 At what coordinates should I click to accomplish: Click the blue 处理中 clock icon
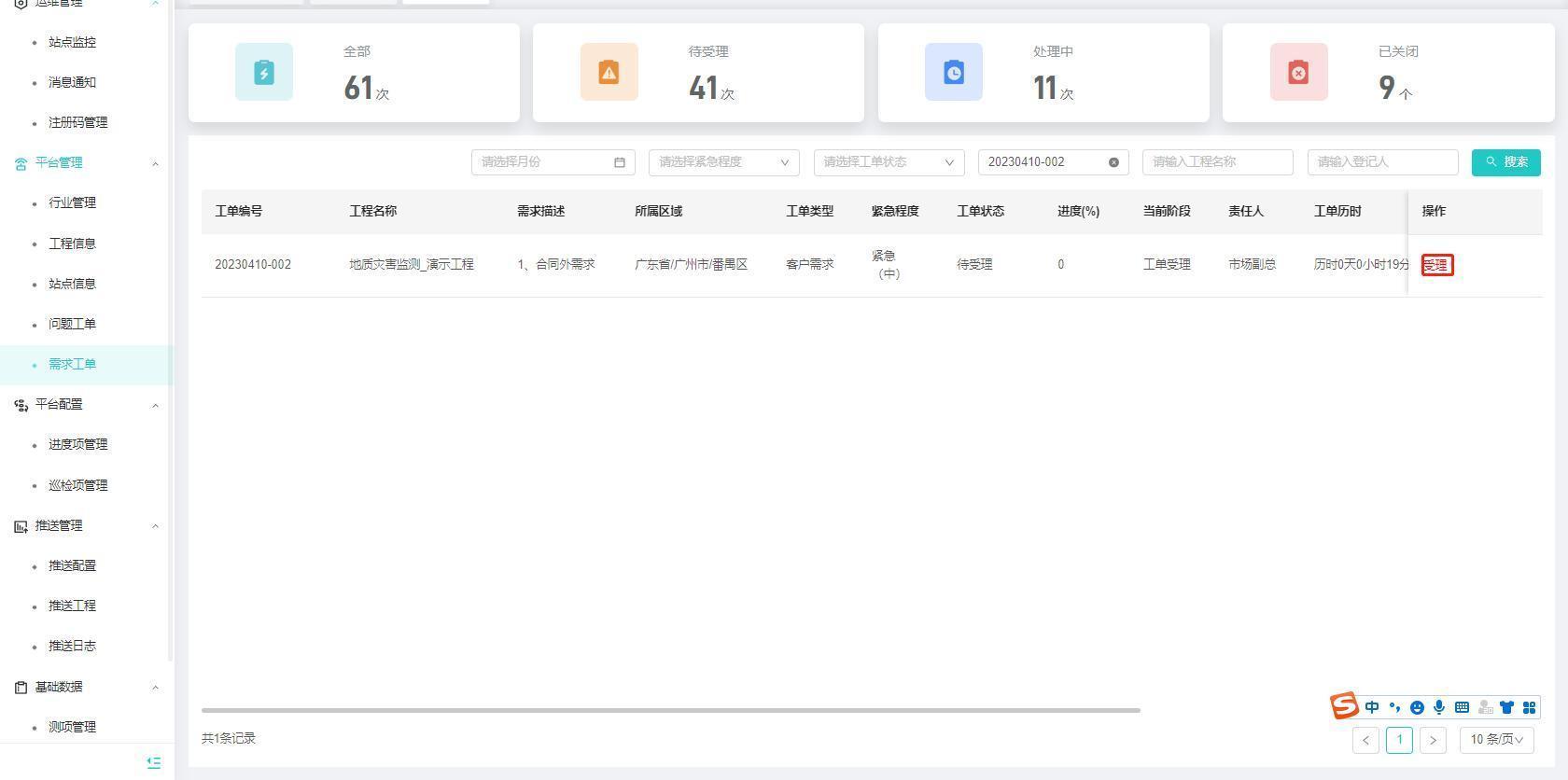[953, 72]
